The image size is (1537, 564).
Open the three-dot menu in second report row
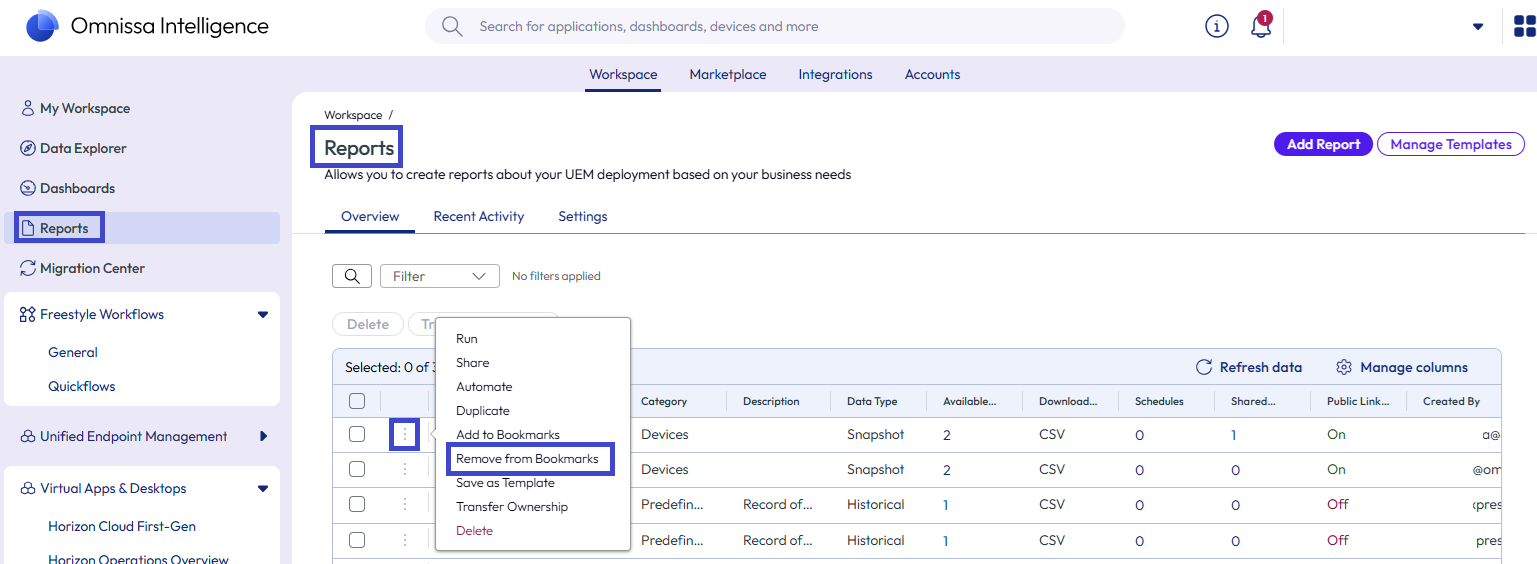[405, 469]
